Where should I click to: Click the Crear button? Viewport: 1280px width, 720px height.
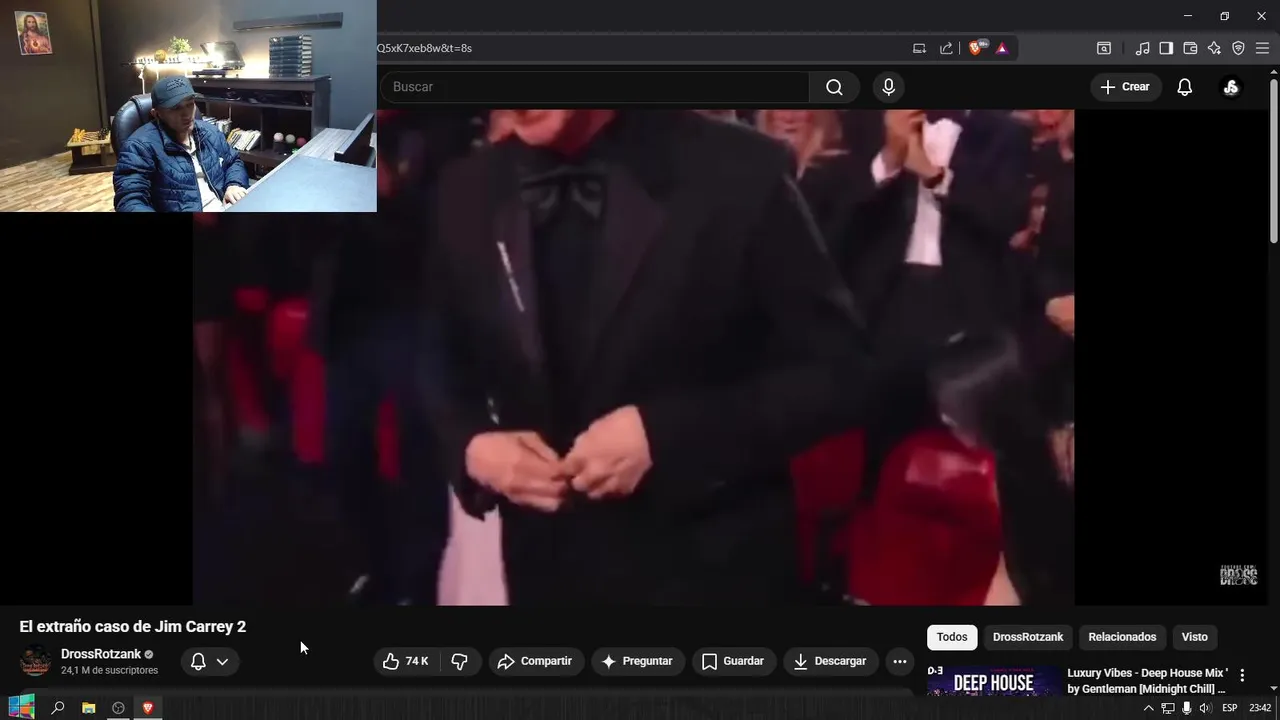point(1125,87)
